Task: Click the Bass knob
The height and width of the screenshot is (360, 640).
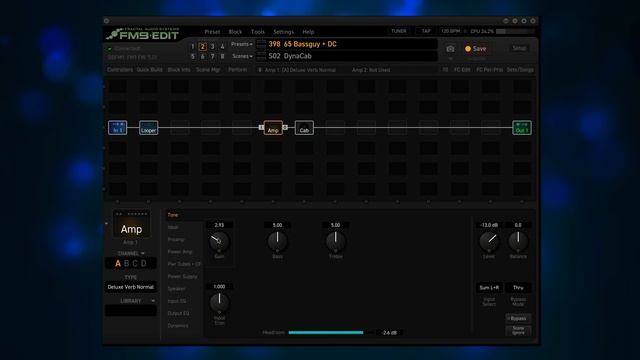Action: pyautogui.click(x=277, y=242)
